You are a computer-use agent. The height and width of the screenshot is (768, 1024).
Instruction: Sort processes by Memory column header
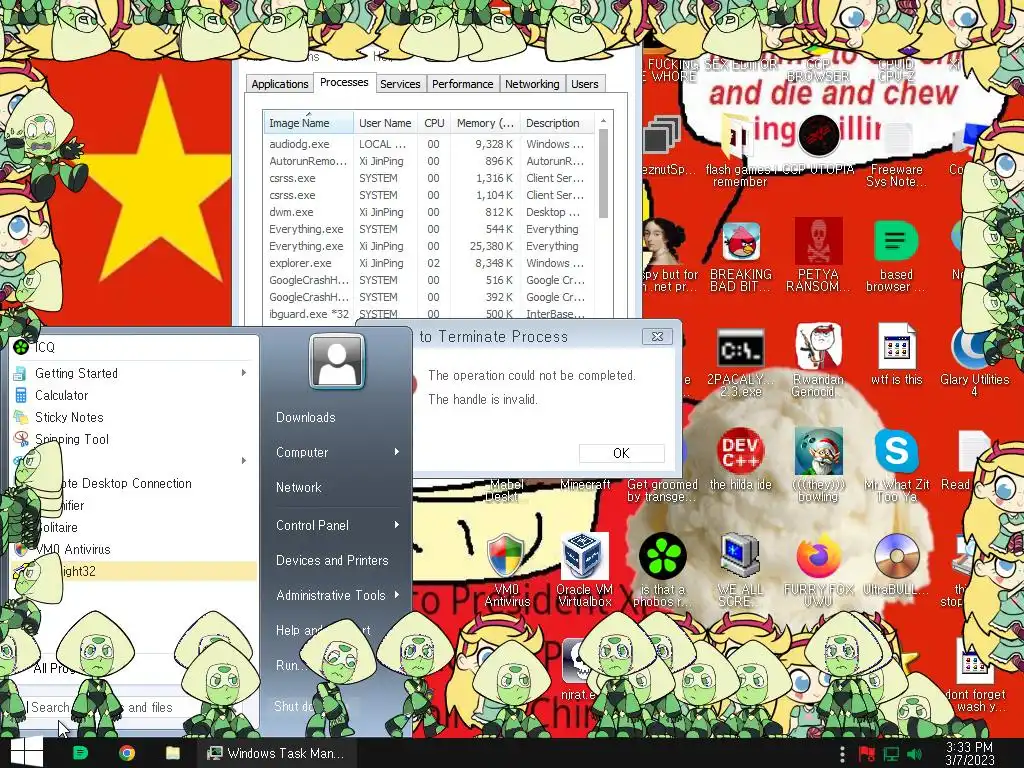click(x=485, y=123)
